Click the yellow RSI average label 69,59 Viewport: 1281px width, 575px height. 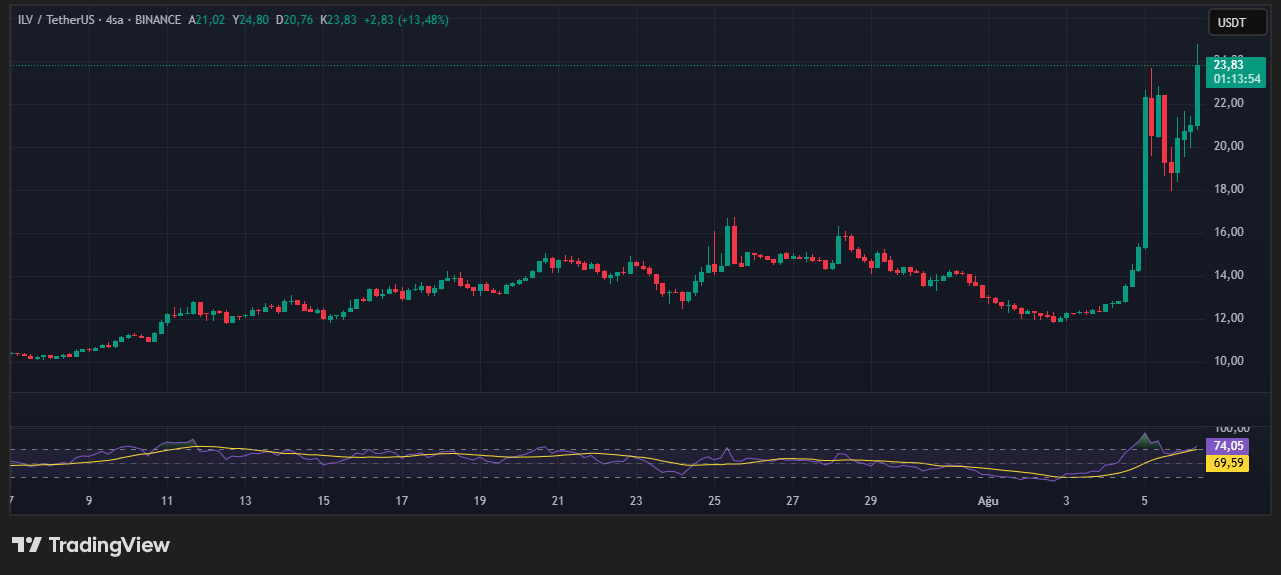click(x=1226, y=463)
